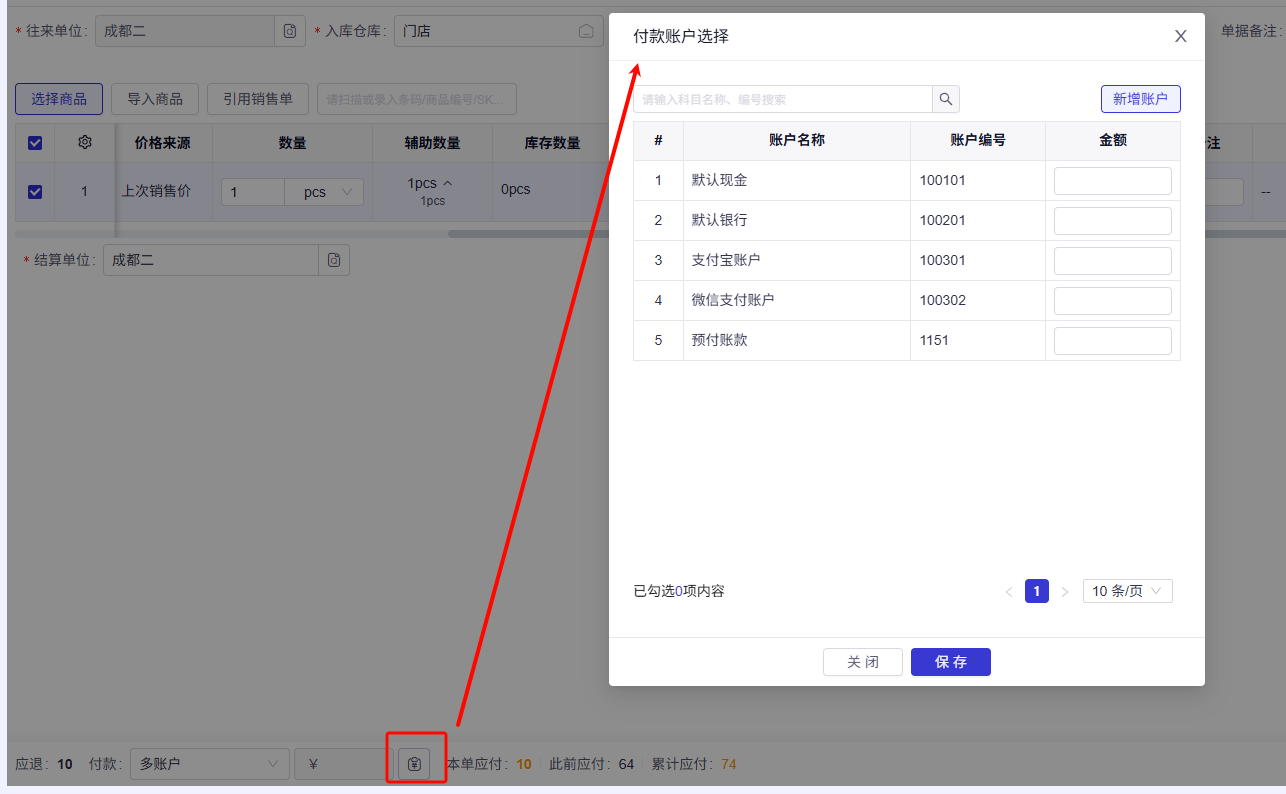This screenshot has width=1286, height=794.
Task: Click the 预付账款 account name
Action: tap(720, 341)
